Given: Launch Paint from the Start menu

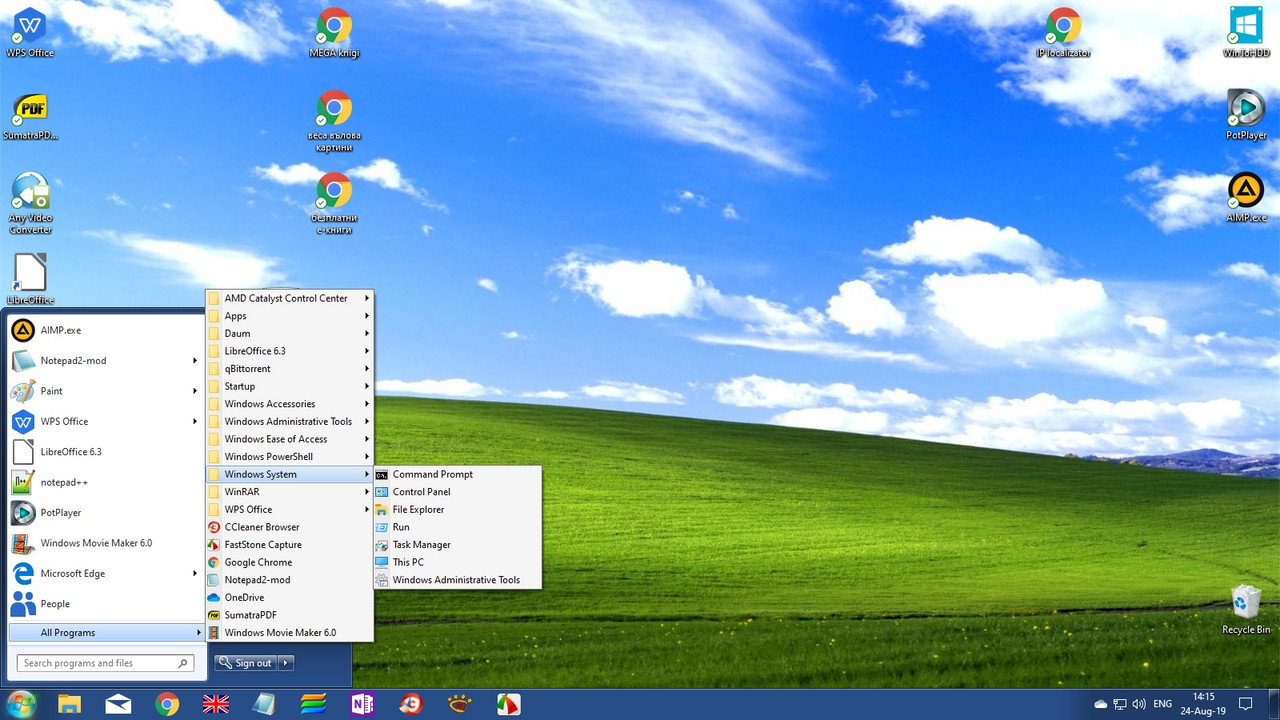Looking at the screenshot, I should 105,391.
